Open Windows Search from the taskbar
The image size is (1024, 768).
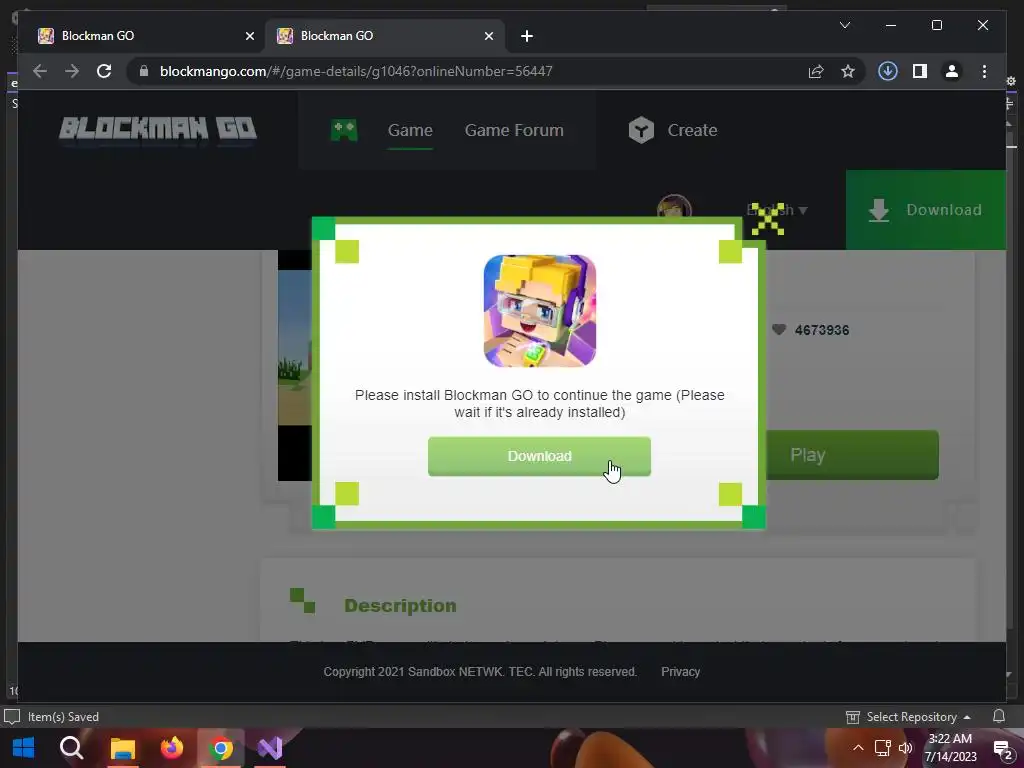pos(72,748)
